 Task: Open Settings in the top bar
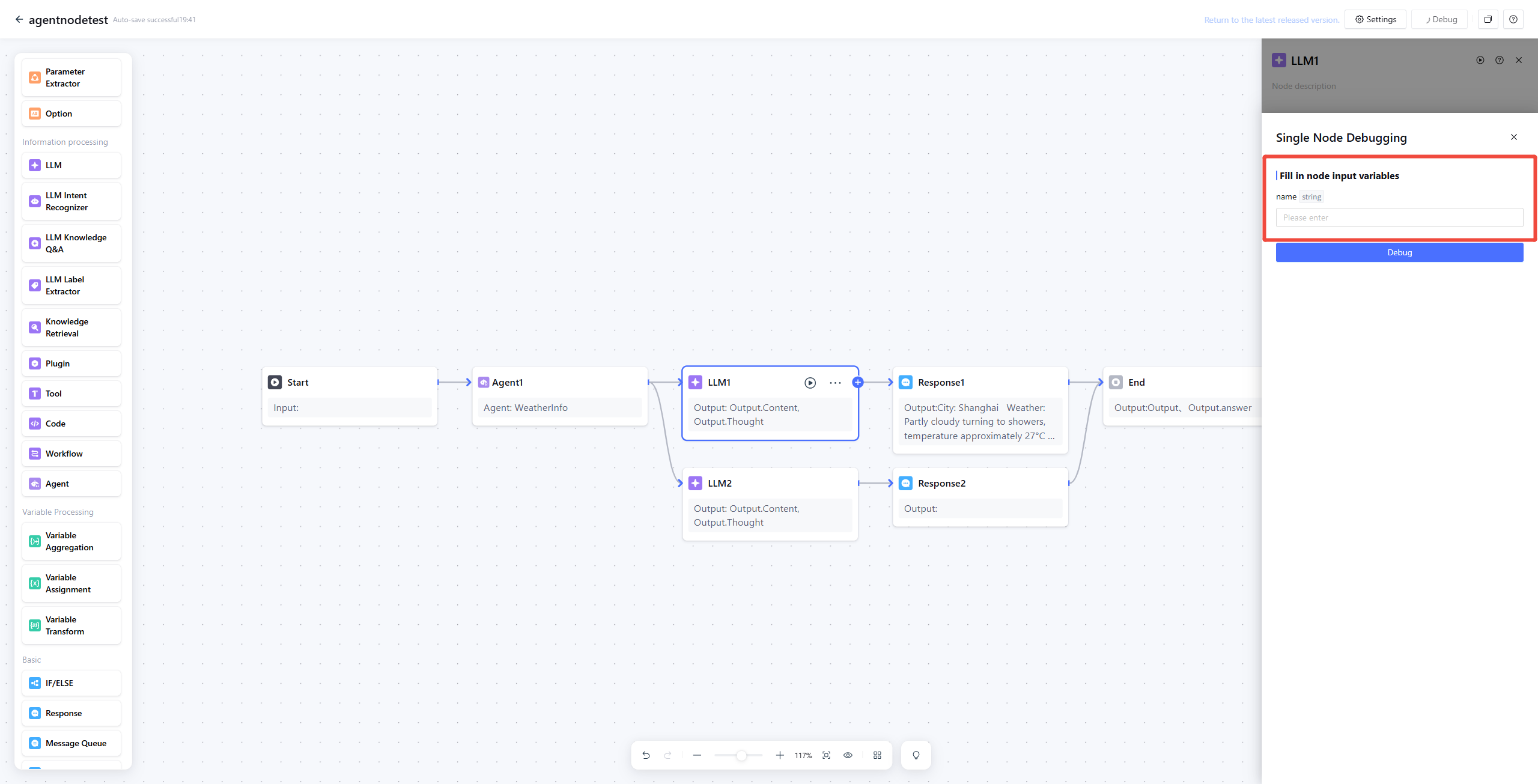tap(1375, 19)
